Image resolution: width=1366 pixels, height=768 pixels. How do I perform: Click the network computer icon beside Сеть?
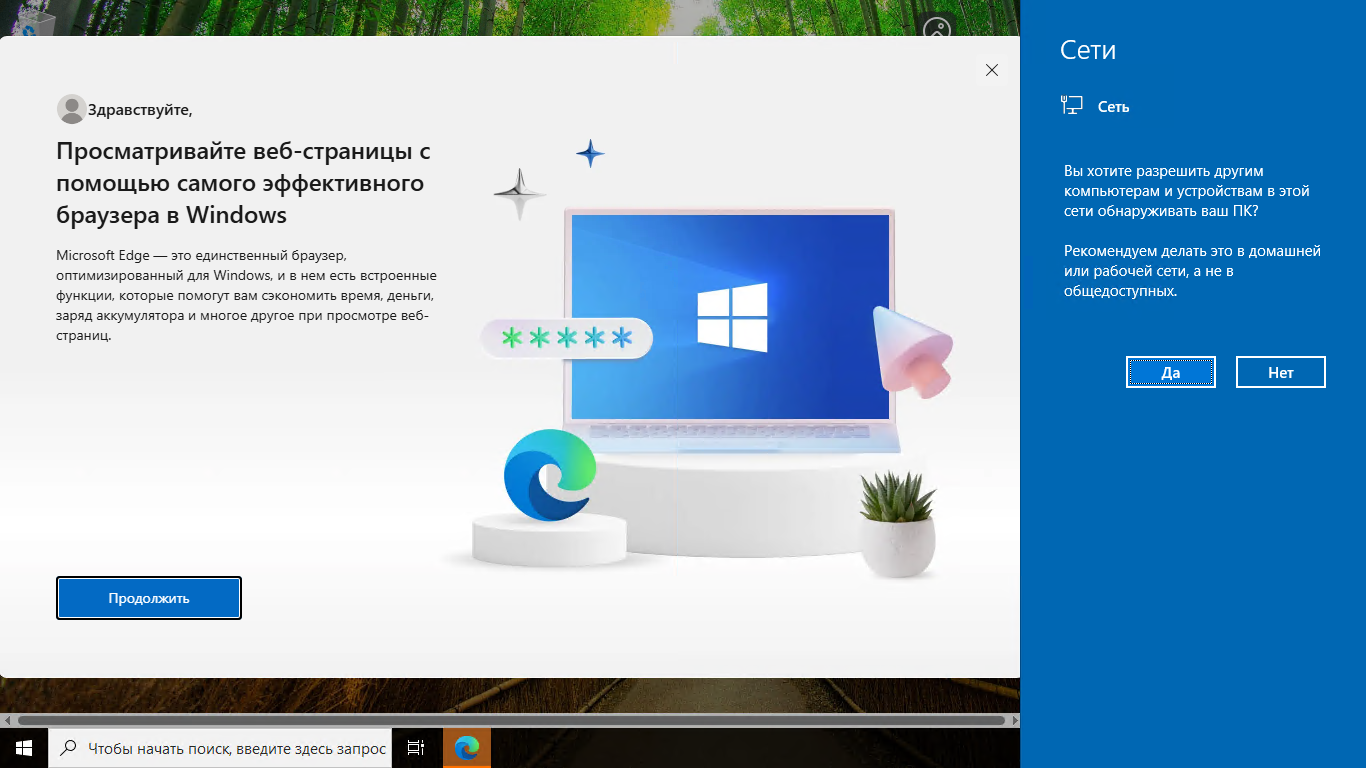pos(1072,106)
